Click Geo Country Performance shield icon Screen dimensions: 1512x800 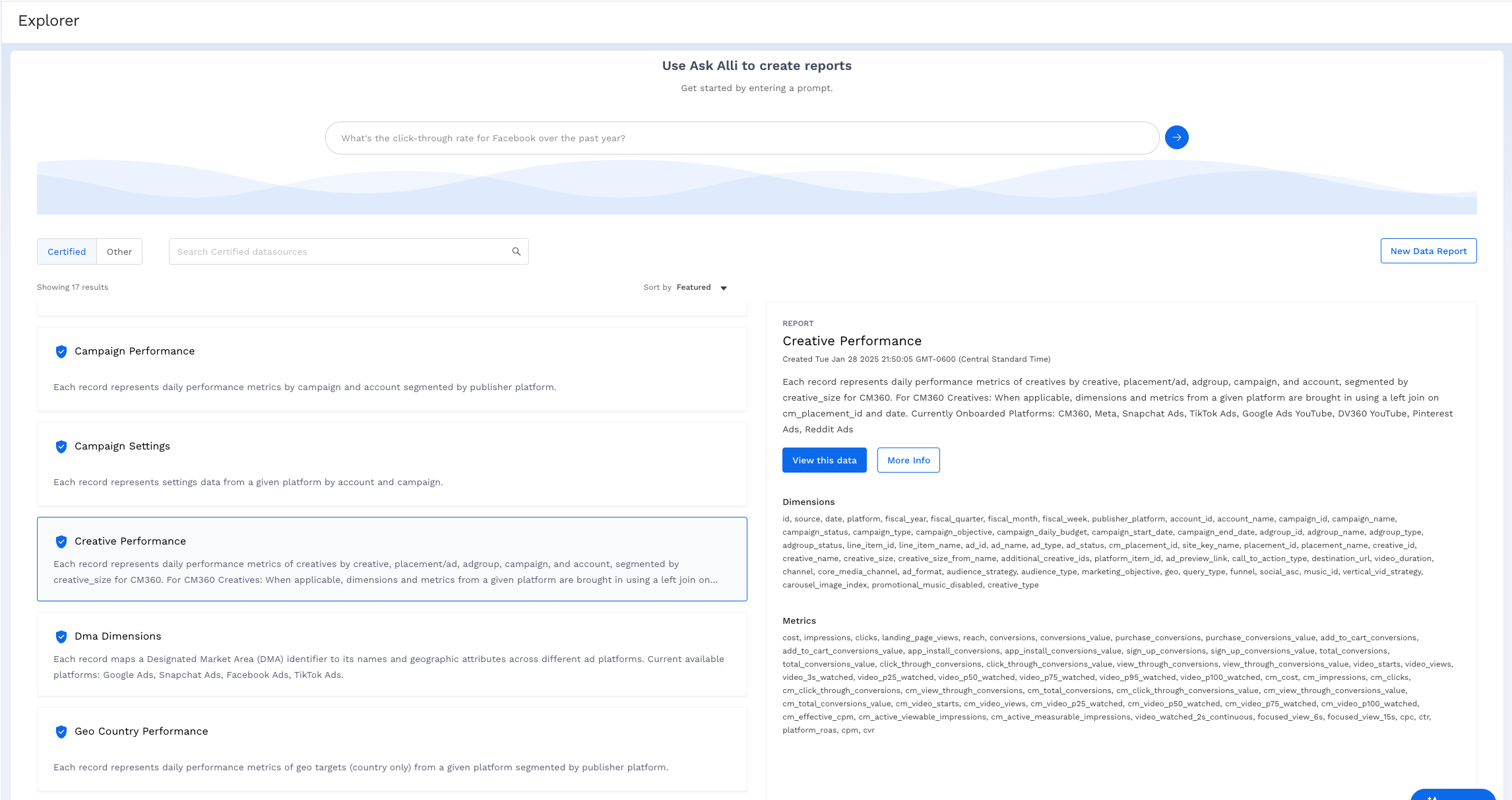61,732
